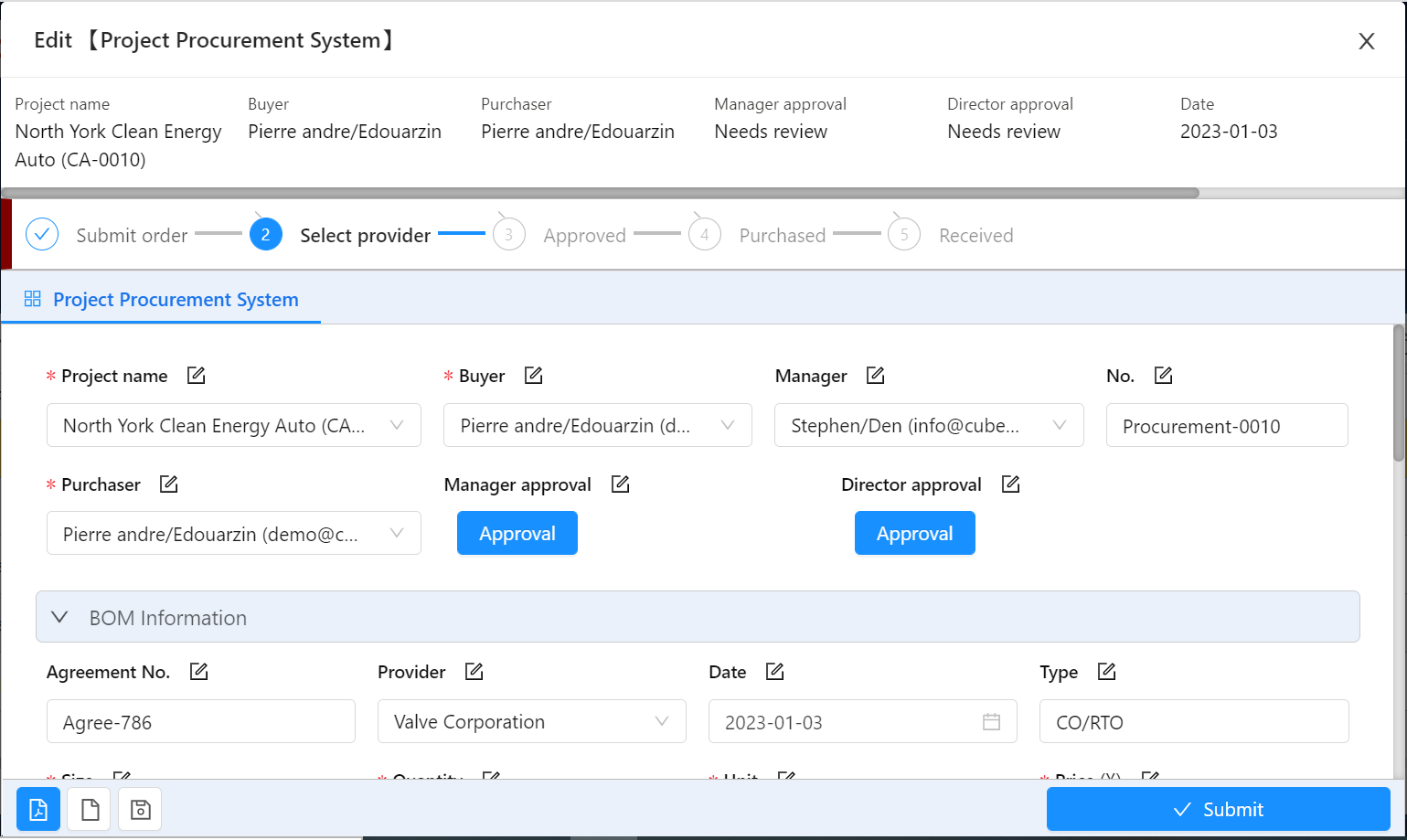Viewport: 1407px width, 840px height.
Task: Submit the procurement form
Action: 1219,809
